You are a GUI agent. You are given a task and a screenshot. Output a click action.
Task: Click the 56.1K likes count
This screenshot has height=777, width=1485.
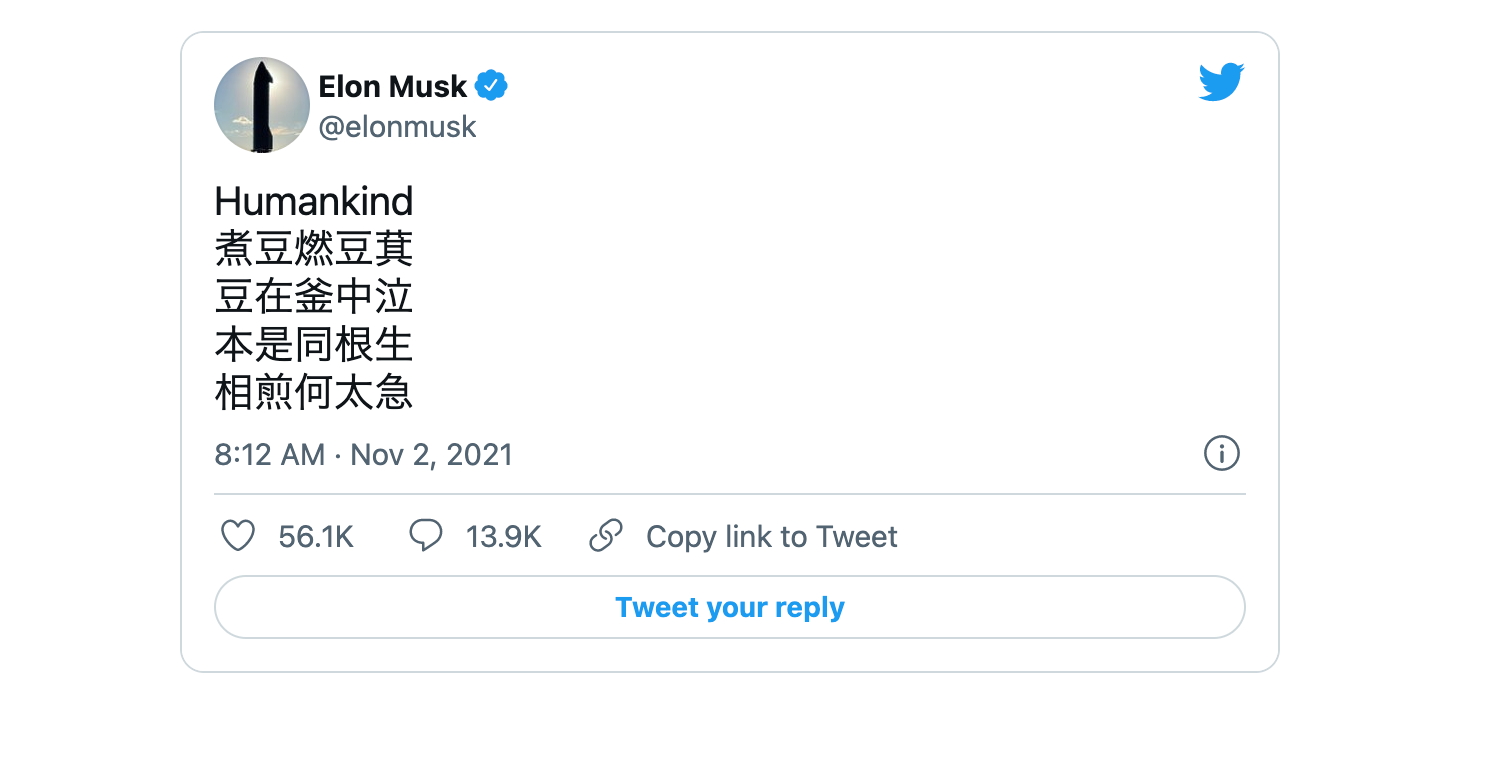click(x=316, y=537)
